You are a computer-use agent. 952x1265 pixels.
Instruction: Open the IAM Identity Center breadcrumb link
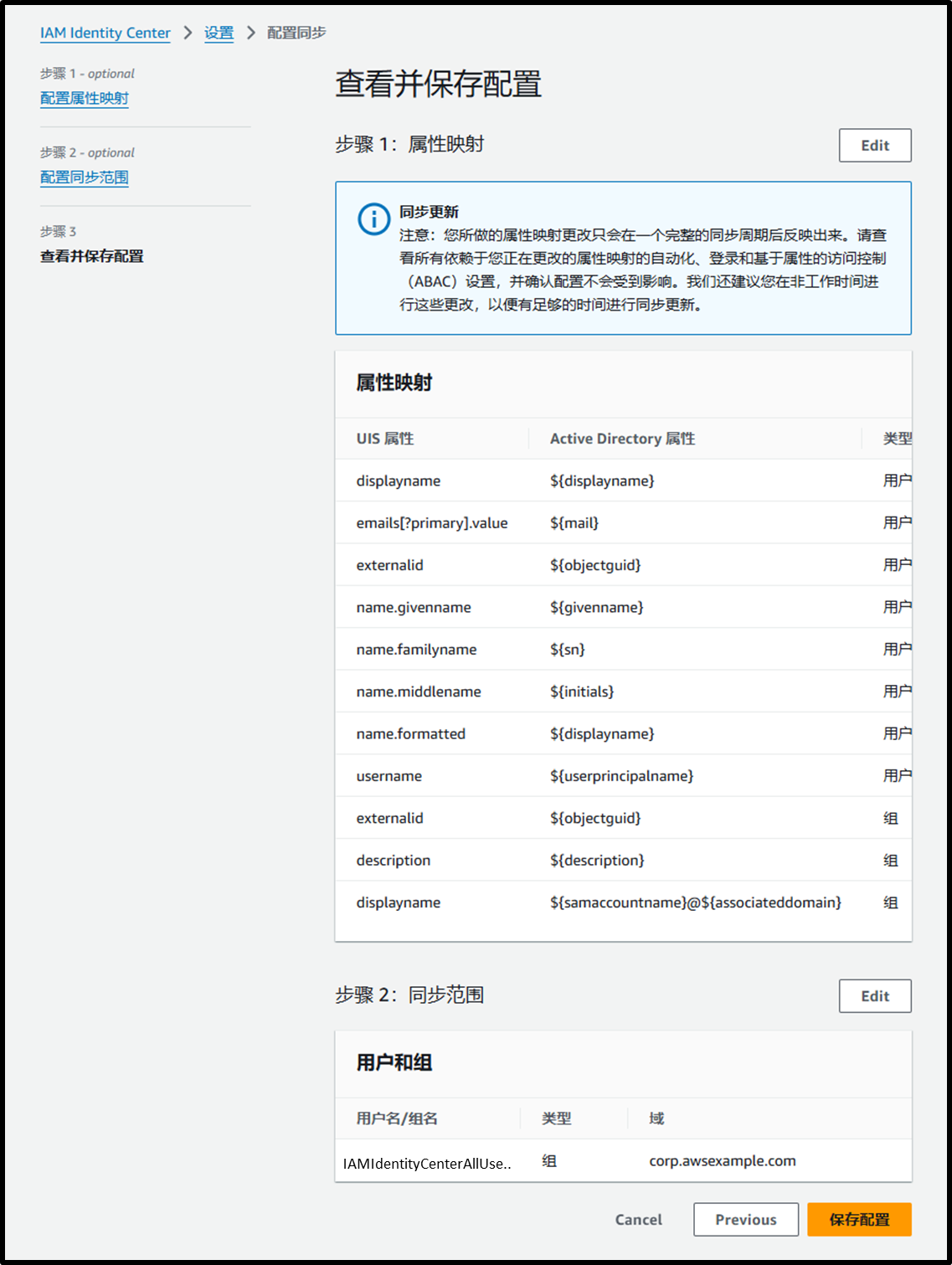coord(105,33)
